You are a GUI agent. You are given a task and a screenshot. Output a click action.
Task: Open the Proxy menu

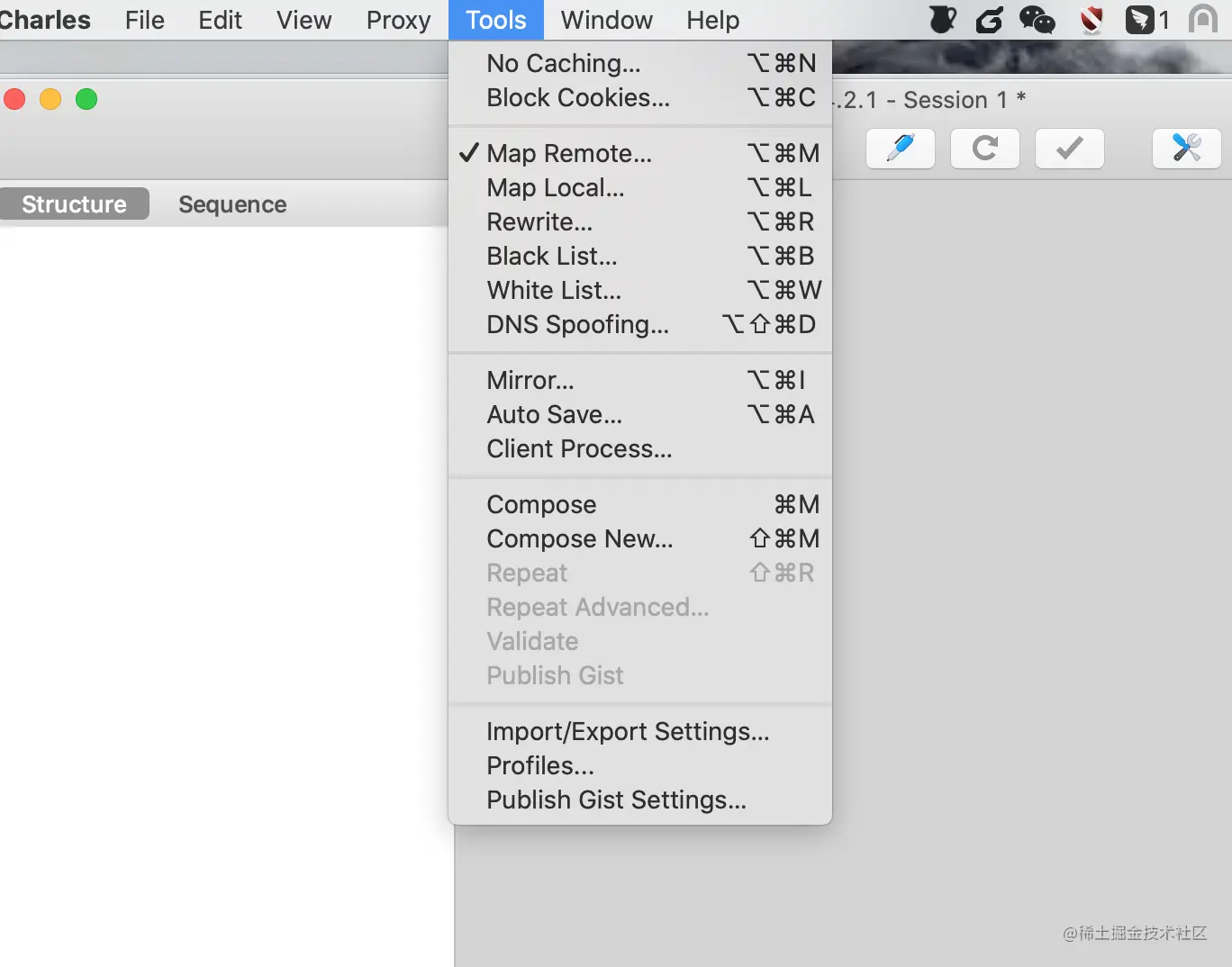[398, 20]
